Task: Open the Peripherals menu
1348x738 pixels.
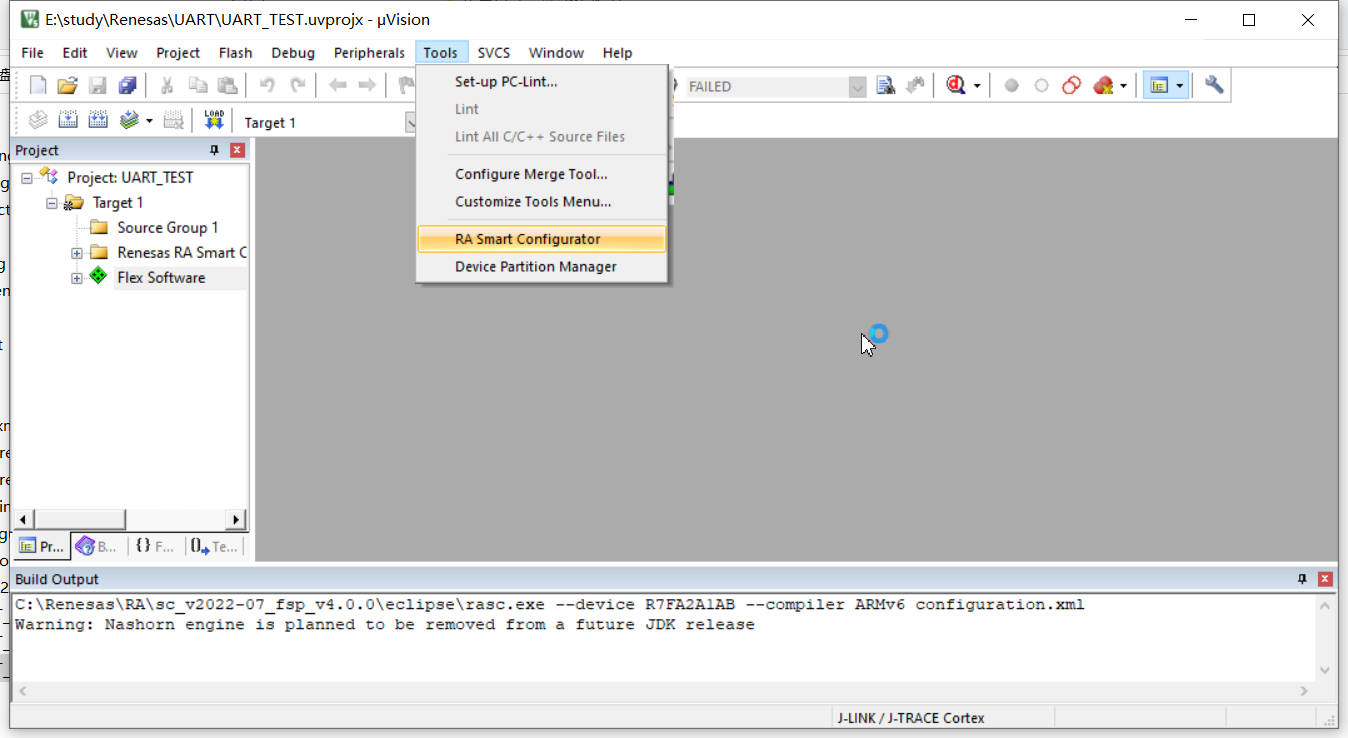Action: click(370, 53)
